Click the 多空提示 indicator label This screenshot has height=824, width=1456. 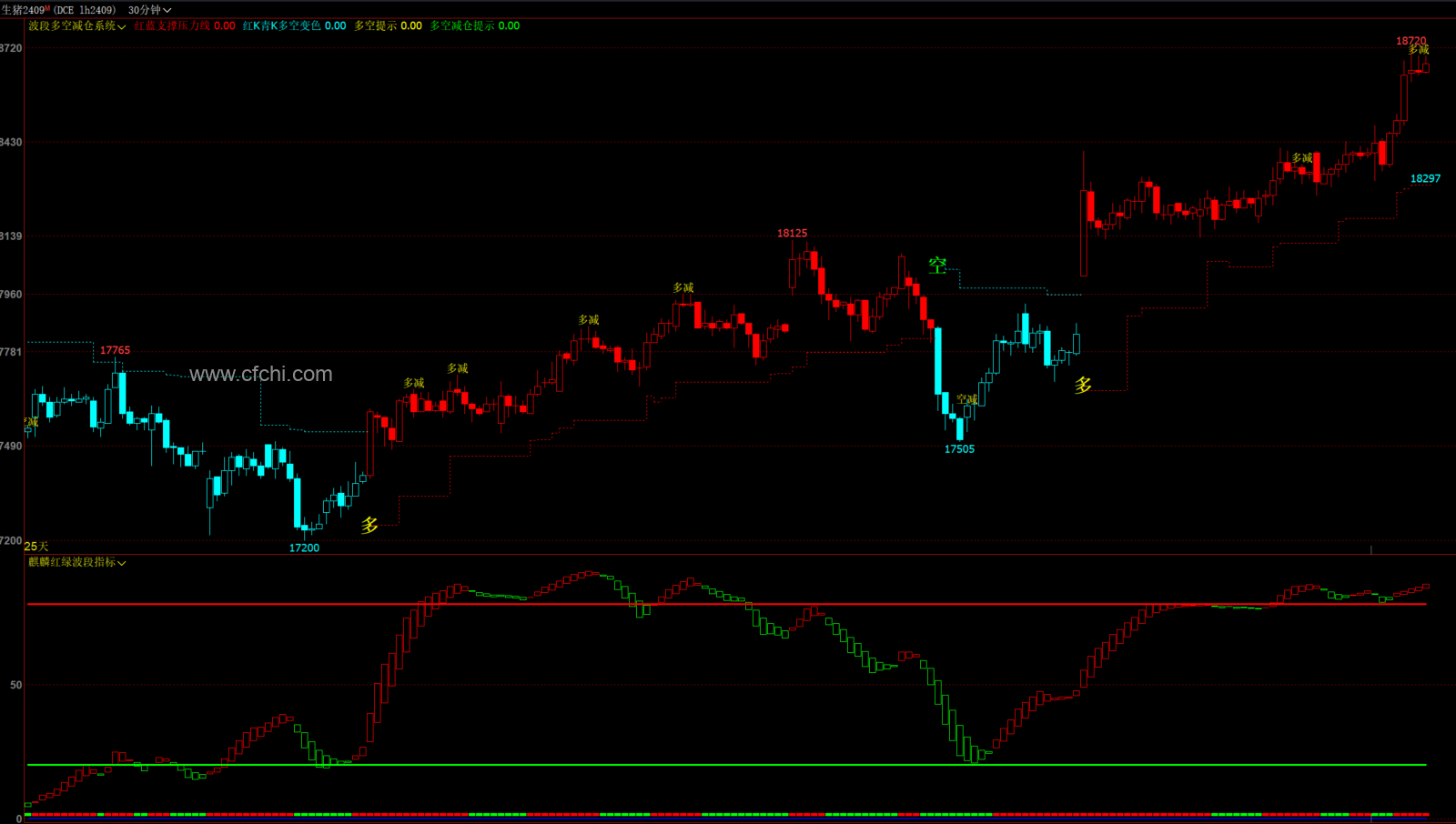click(x=375, y=25)
